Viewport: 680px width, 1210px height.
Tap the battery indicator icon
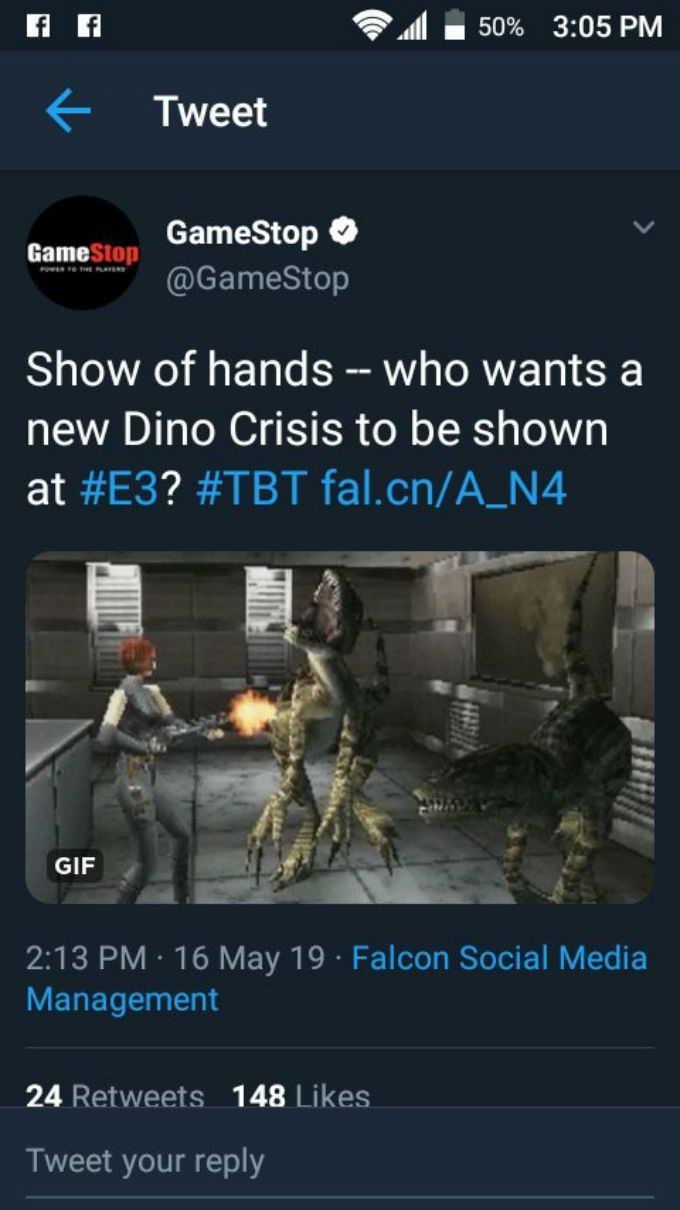coord(454,26)
